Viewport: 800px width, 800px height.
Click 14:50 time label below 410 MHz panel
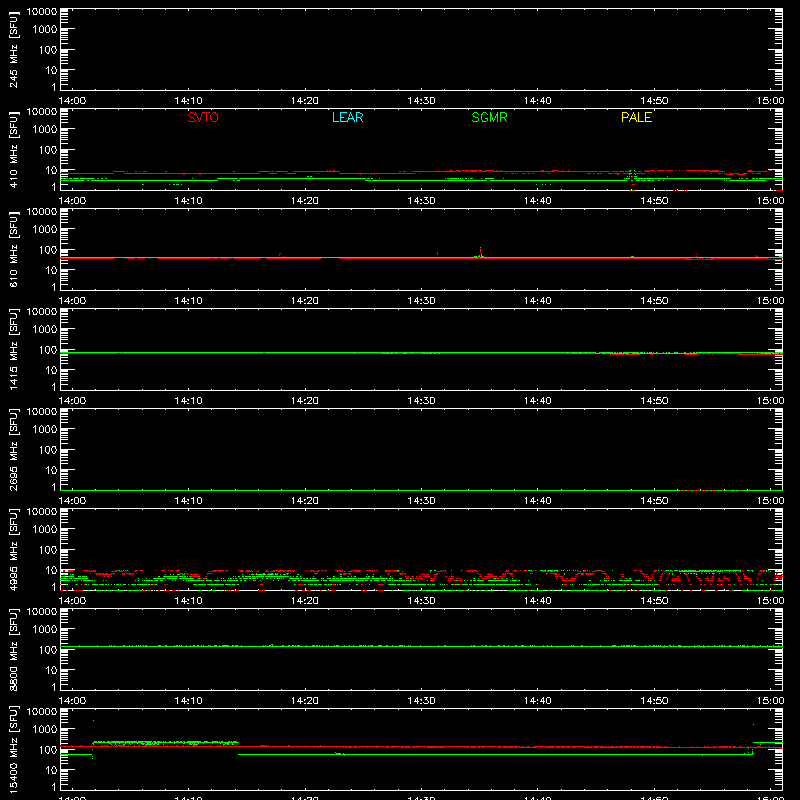654,201
